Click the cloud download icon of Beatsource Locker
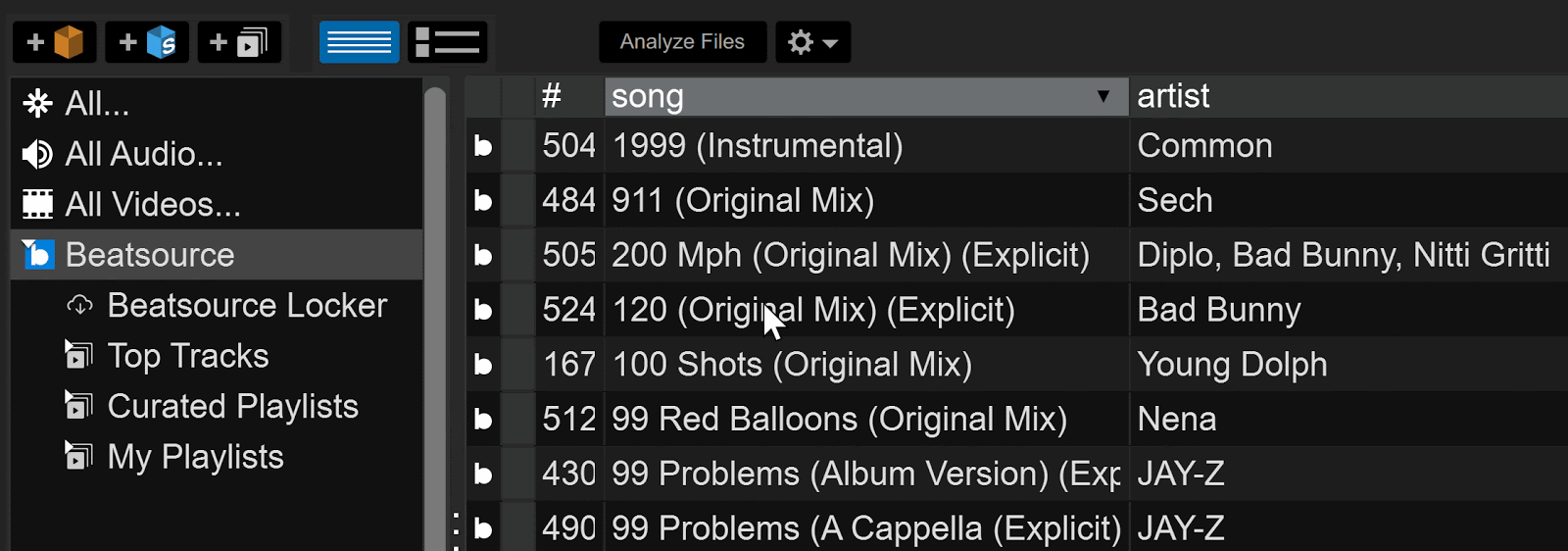 coord(79,305)
